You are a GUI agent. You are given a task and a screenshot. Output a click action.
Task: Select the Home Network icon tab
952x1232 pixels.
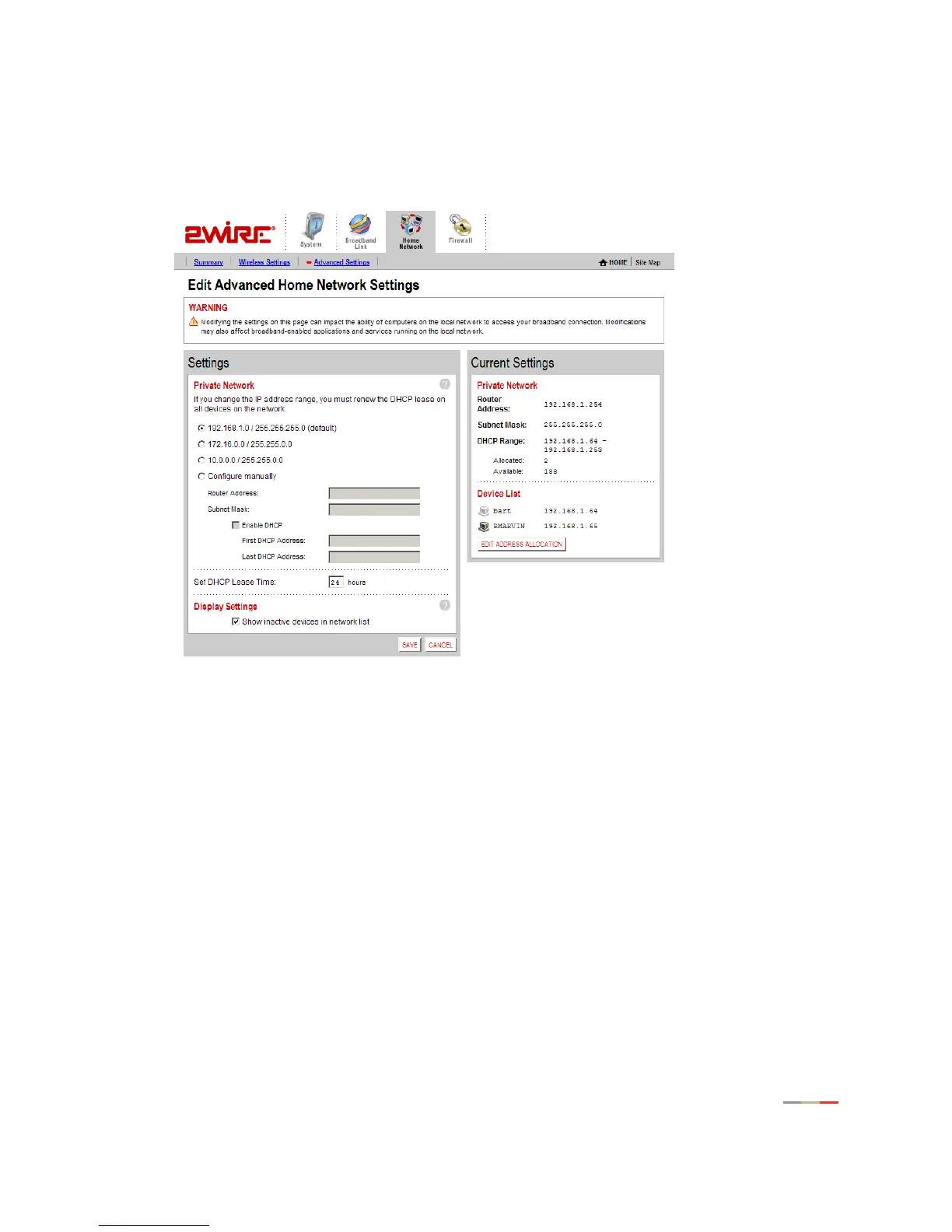411,231
